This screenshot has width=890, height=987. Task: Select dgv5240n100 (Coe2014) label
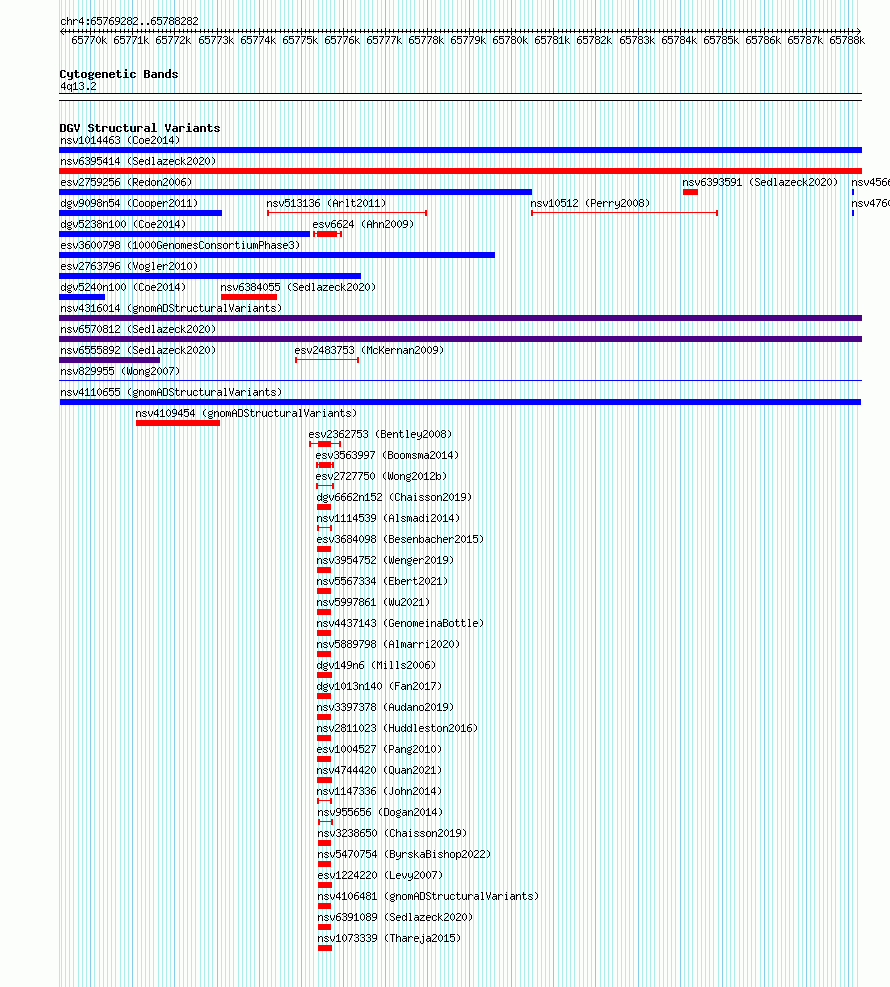pos(123,287)
